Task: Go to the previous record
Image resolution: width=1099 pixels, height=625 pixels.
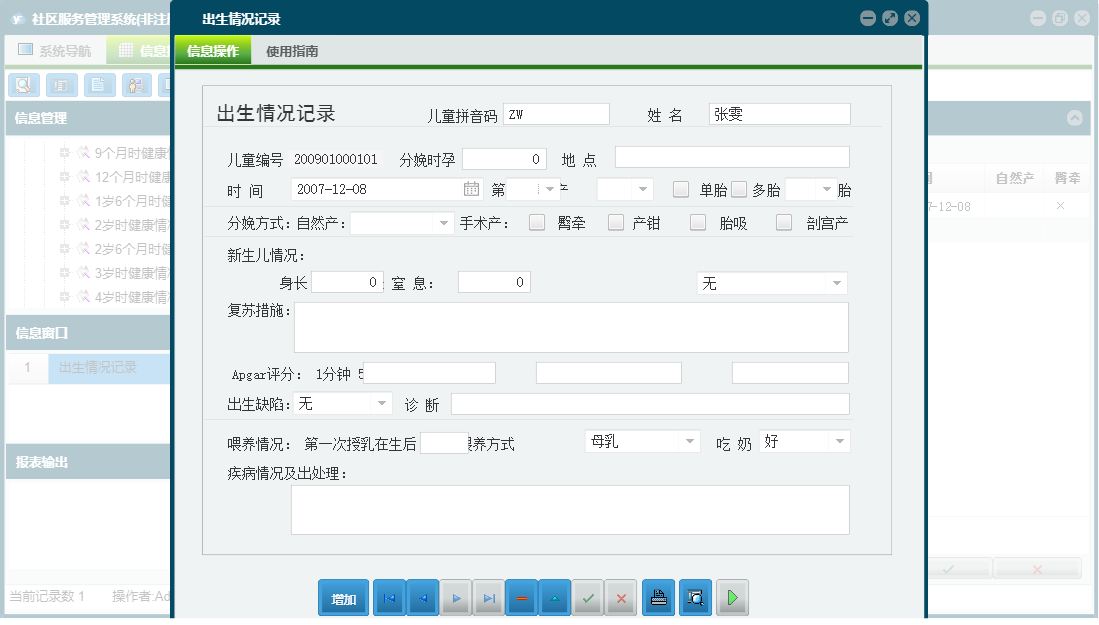Action: [x=423, y=598]
